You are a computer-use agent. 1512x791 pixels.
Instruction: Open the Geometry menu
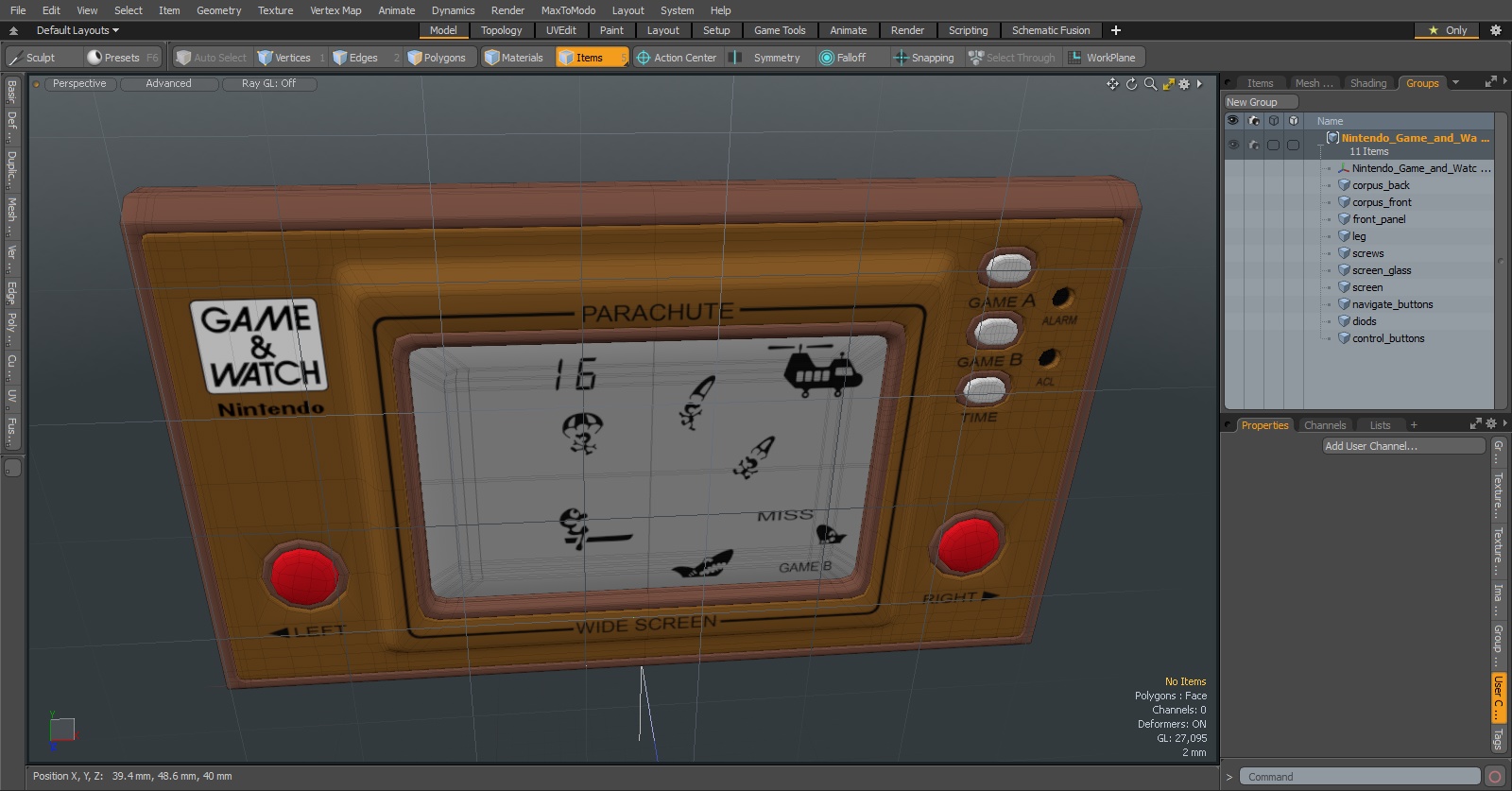point(218,10)
